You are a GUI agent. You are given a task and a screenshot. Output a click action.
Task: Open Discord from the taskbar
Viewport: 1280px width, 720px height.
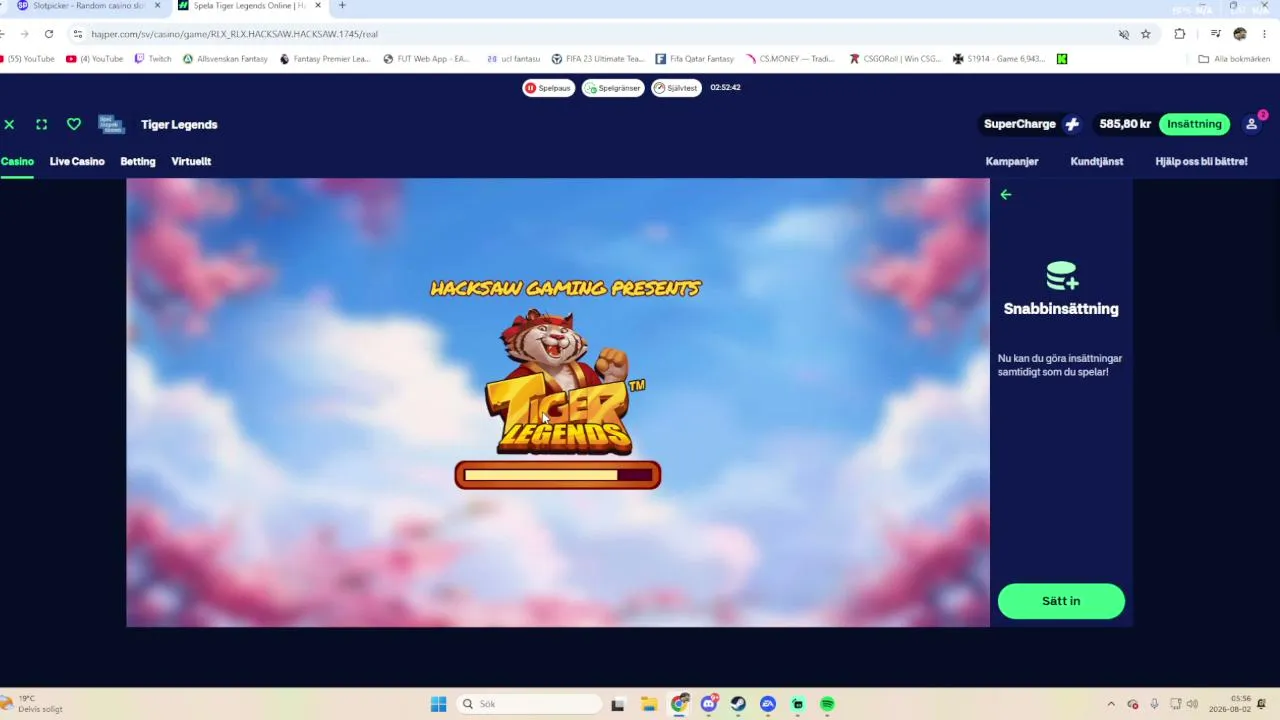coord(709,704)
